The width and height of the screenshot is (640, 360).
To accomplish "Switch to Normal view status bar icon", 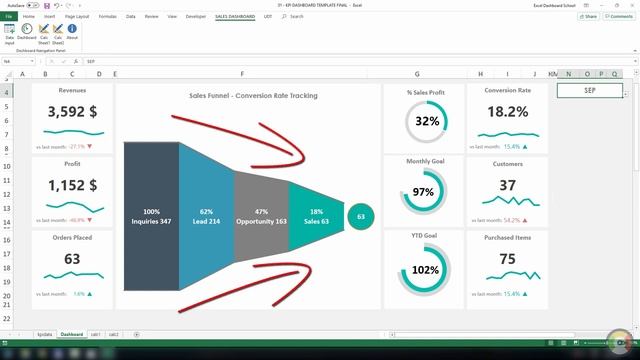I will [551, 343].
